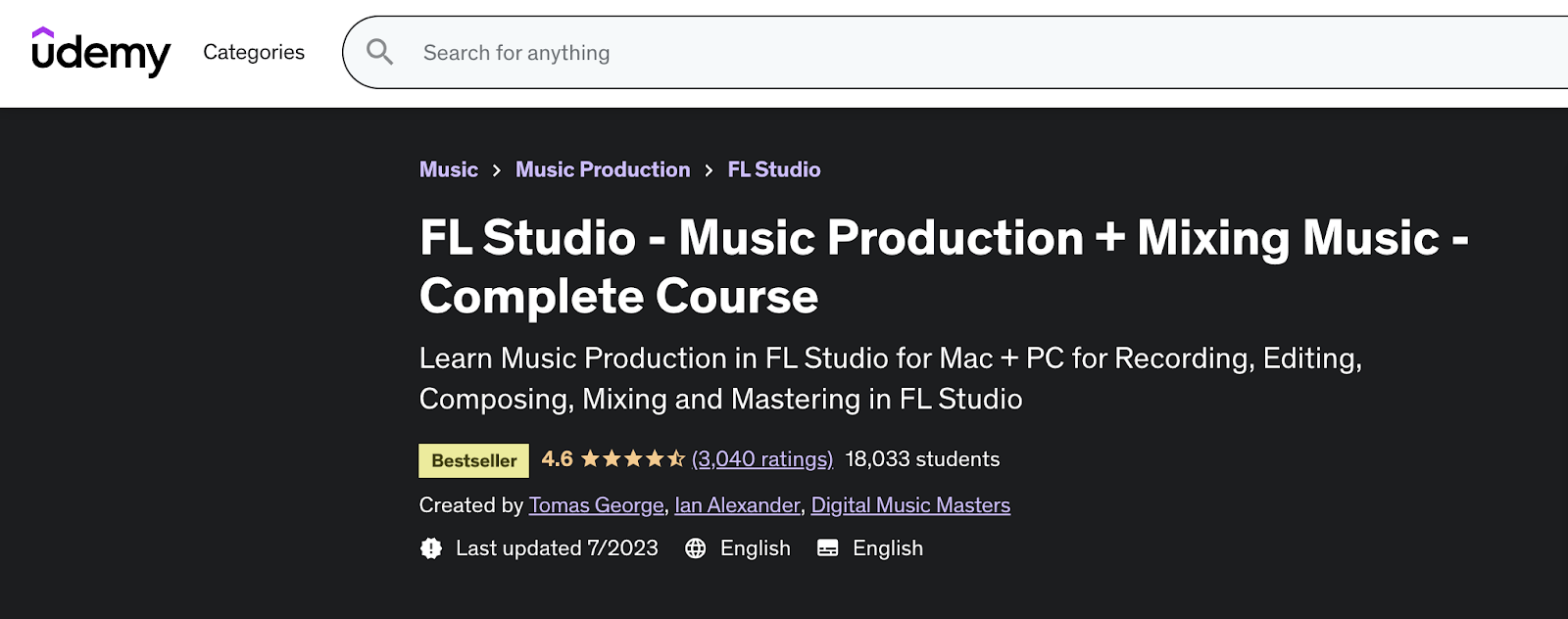
Task: Click the 18,033 students text
Action: 922,458
